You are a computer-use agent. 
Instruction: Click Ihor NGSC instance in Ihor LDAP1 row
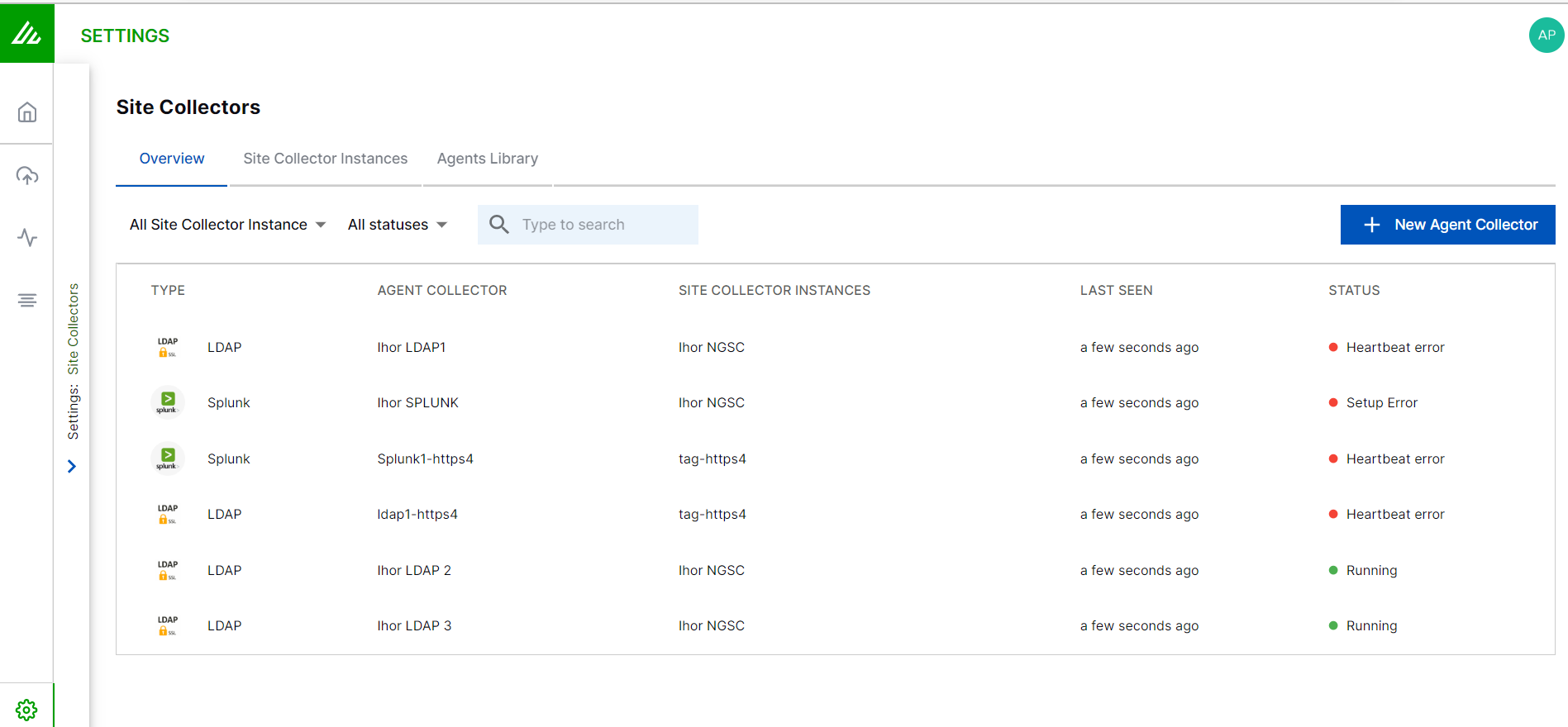712,347
